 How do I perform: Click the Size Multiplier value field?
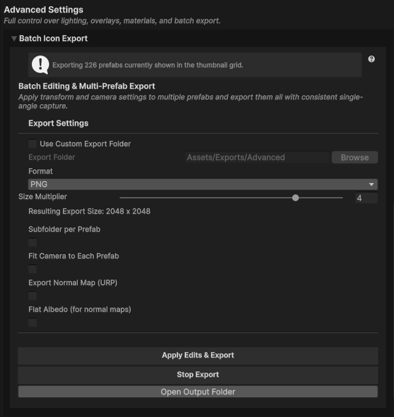coord(366,198)
